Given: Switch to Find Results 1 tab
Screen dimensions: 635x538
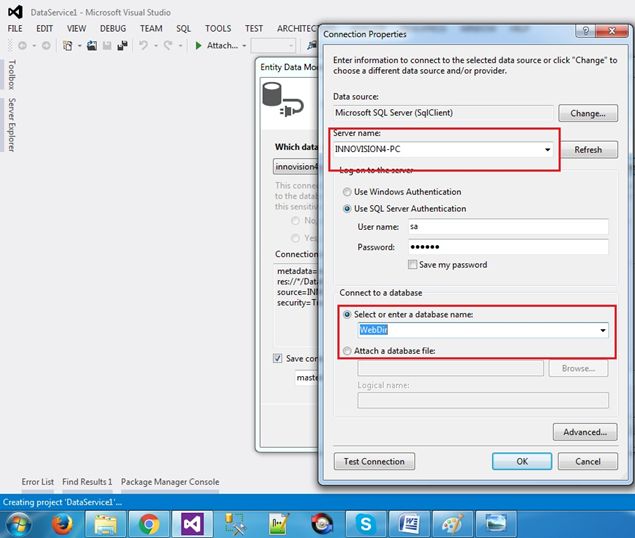Looking at the screenshot, I should (87, 482).
